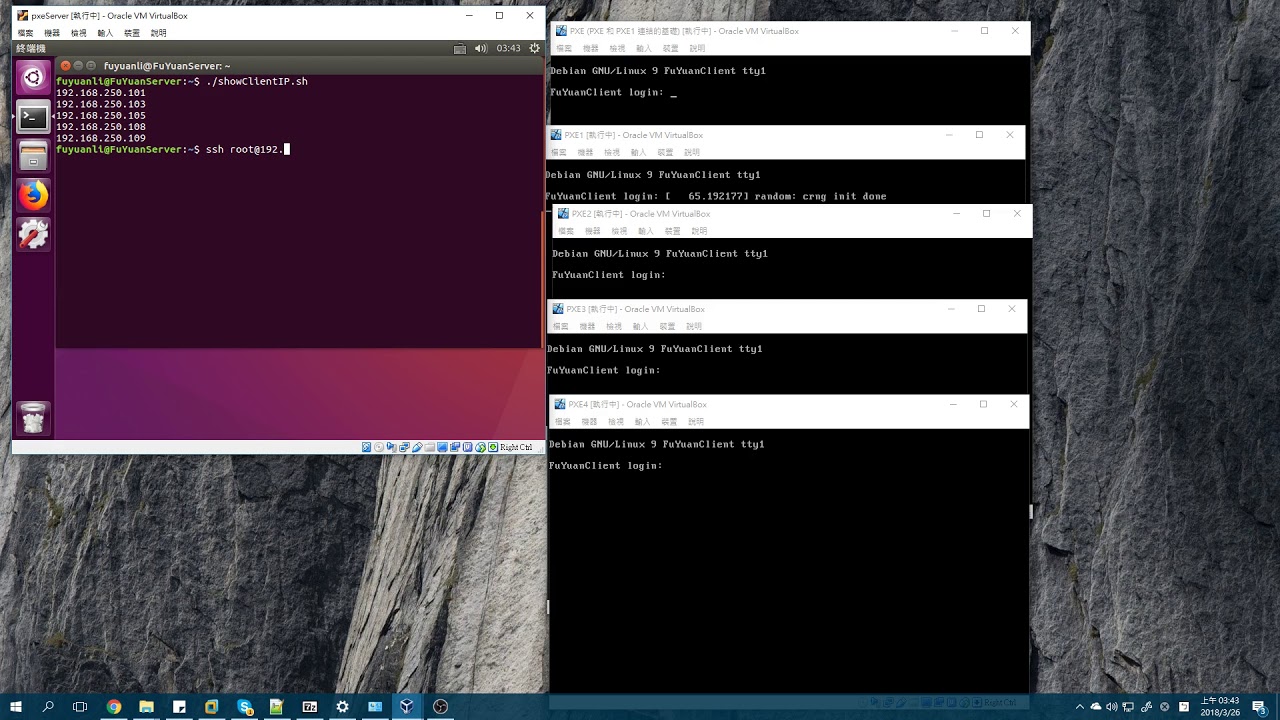Click the 03:43 clock in Ubuntu top panel
The height and width of the screenshot is (720, 1280).
coord(508,48)
